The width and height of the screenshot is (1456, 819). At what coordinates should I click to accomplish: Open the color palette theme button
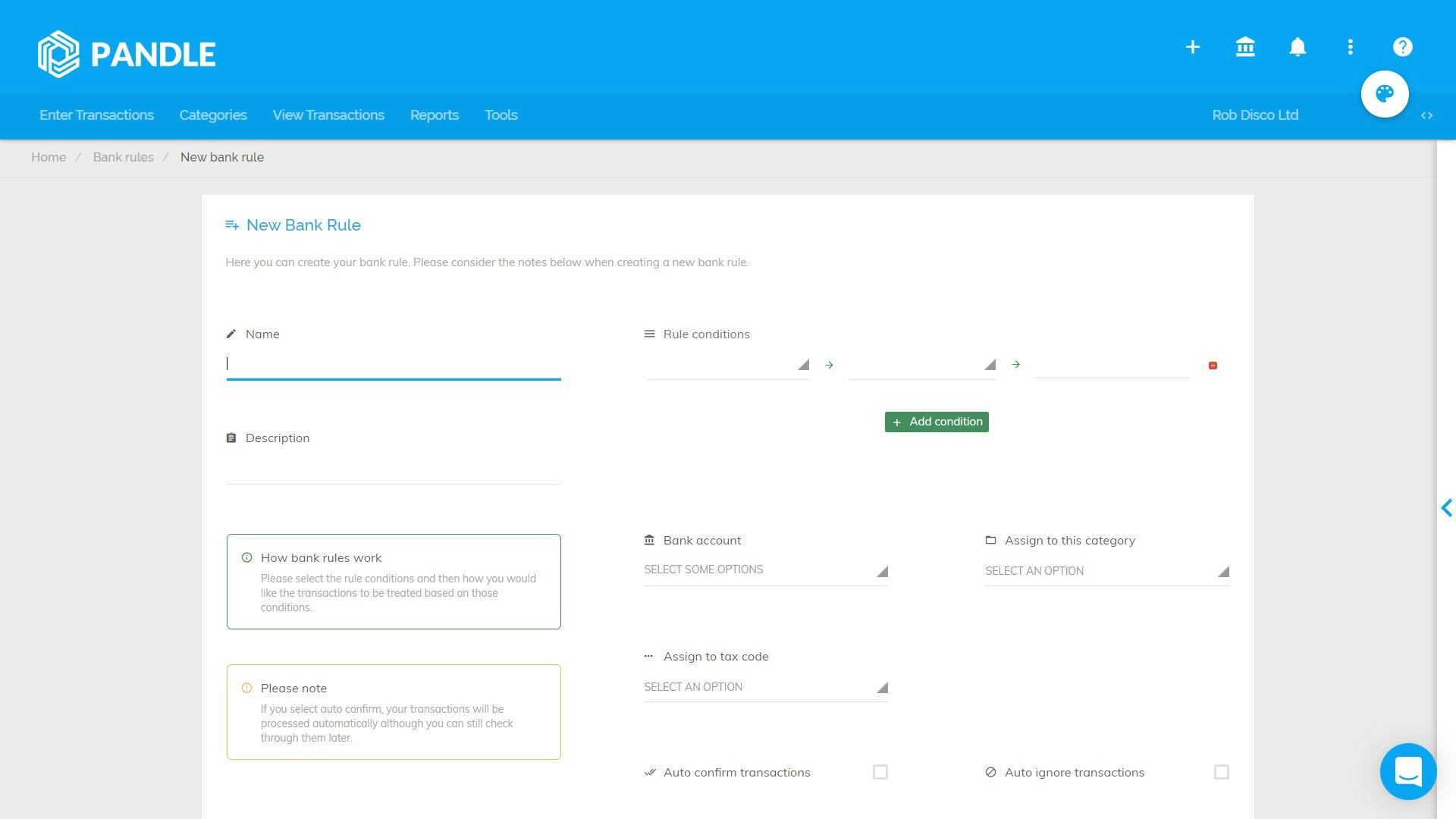tap(1384, 94)
